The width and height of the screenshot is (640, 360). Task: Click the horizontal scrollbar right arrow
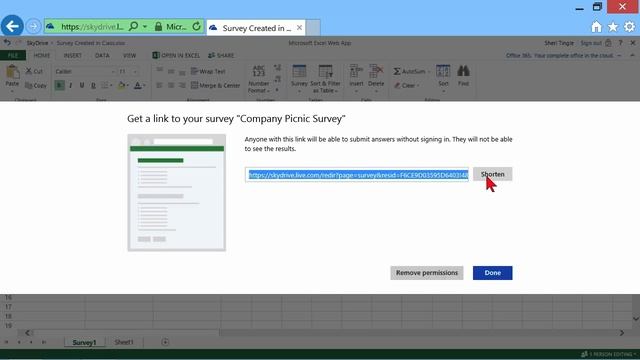(x=622, y=333)
